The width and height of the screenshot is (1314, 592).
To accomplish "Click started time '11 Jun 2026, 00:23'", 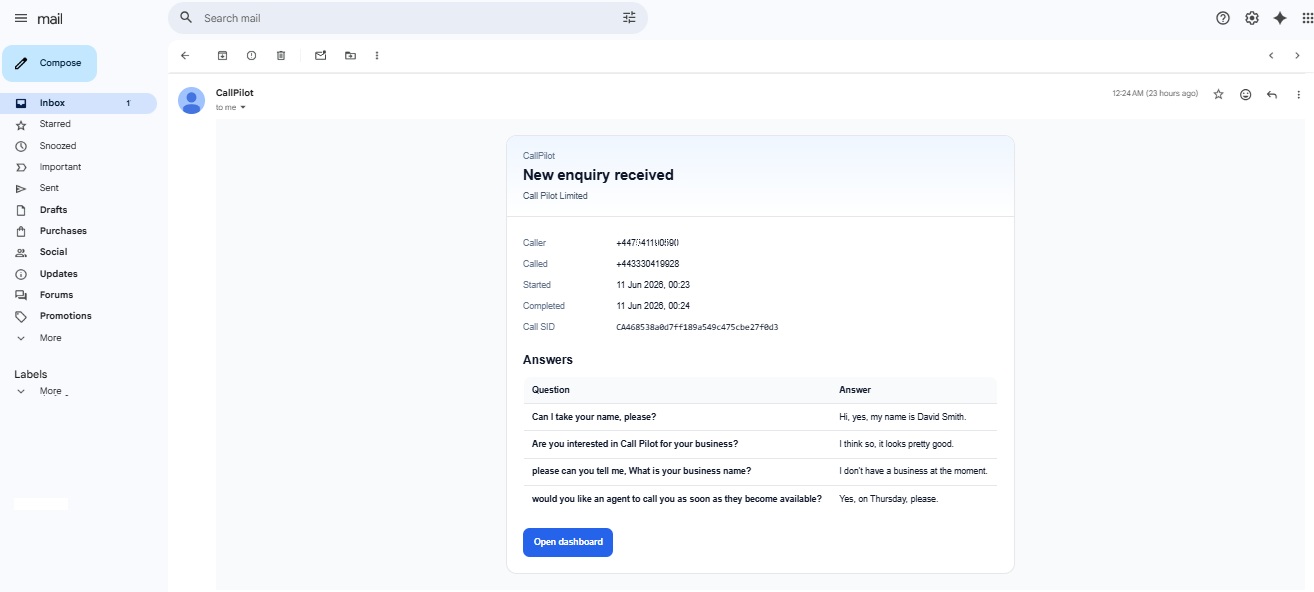I will click(x=653, y=285).
